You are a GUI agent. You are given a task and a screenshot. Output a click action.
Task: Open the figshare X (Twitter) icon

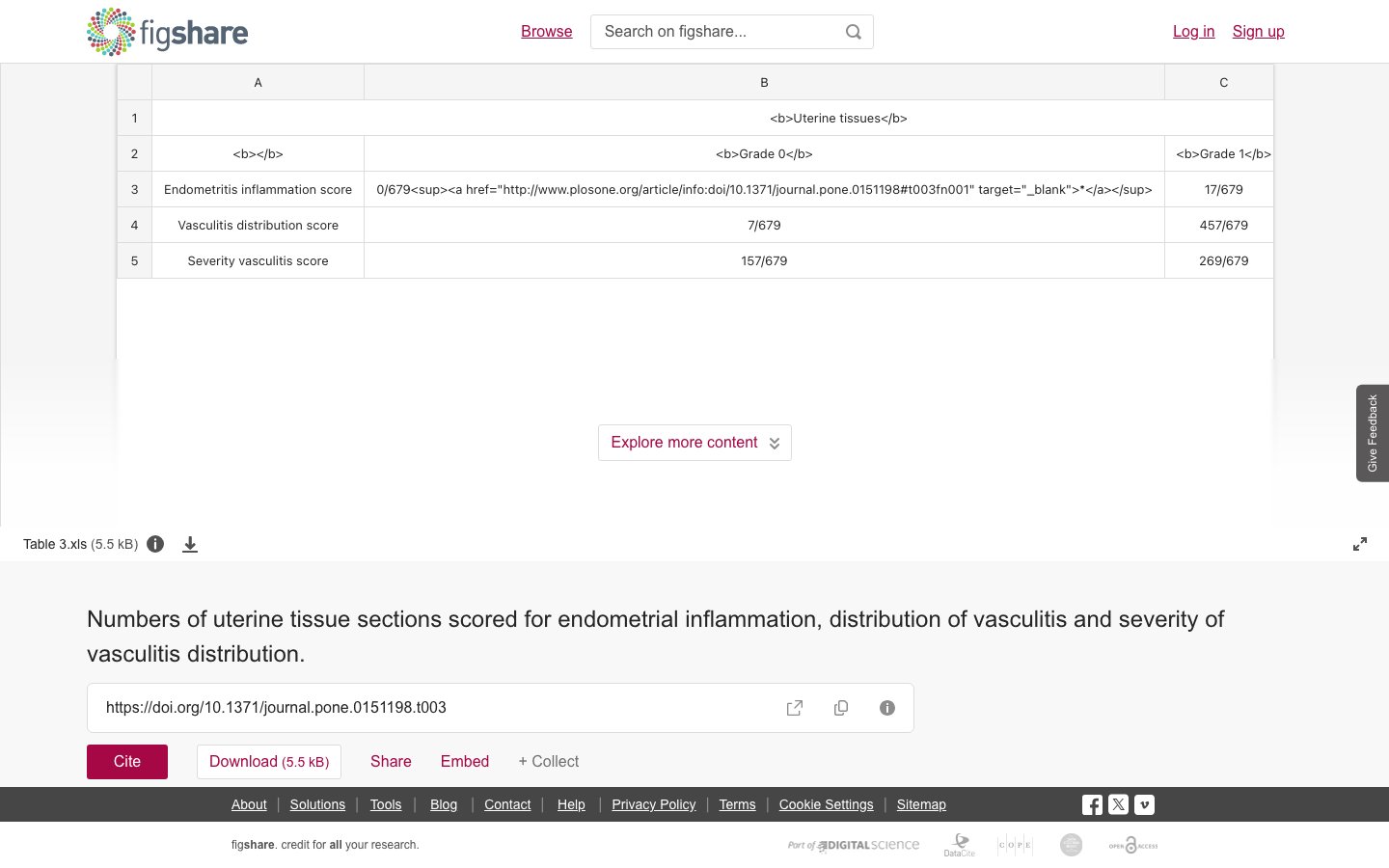click(1118, 804)
